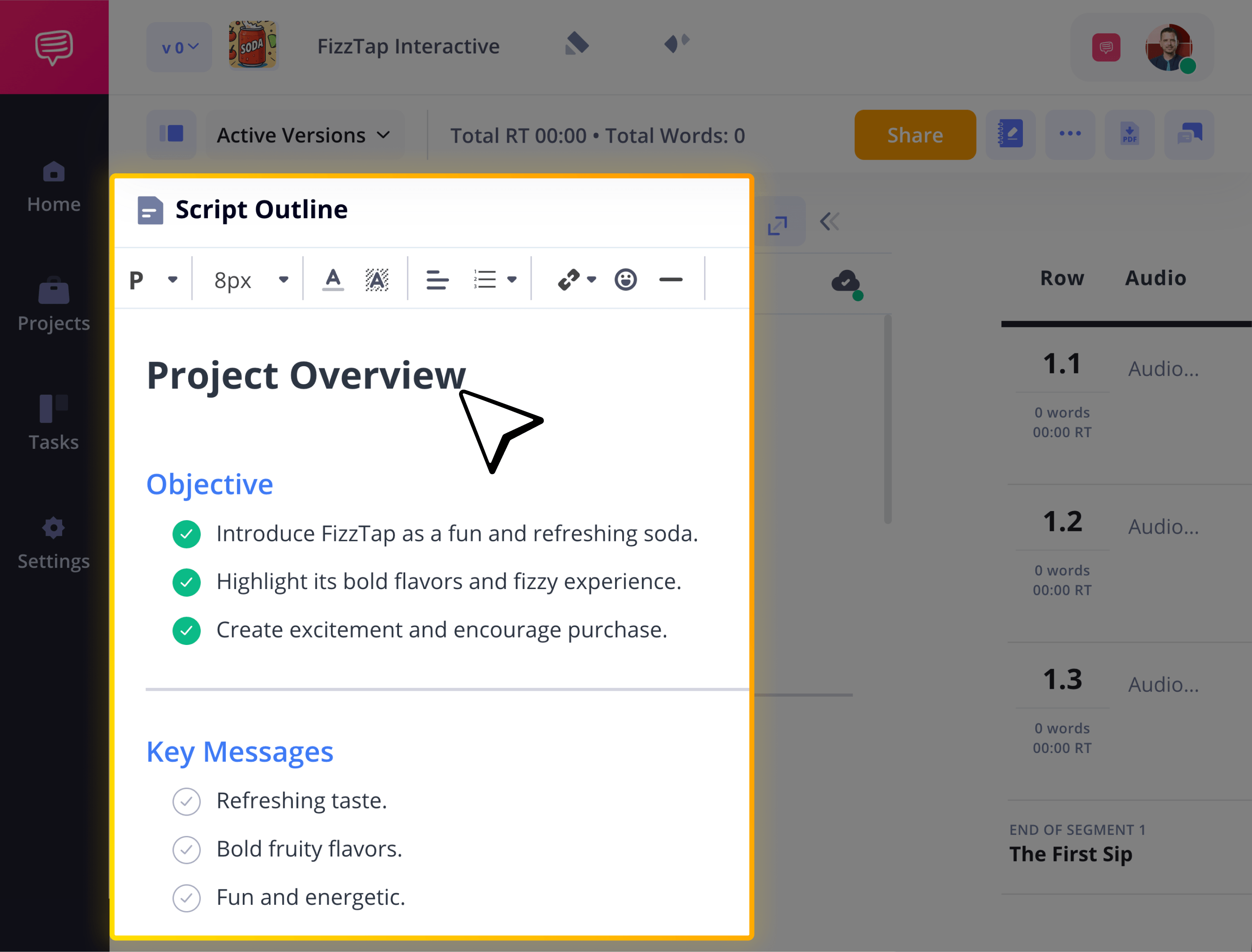Click the Key Messages heading
Viewport: 1252px width, 952px height.
(240, 753)
